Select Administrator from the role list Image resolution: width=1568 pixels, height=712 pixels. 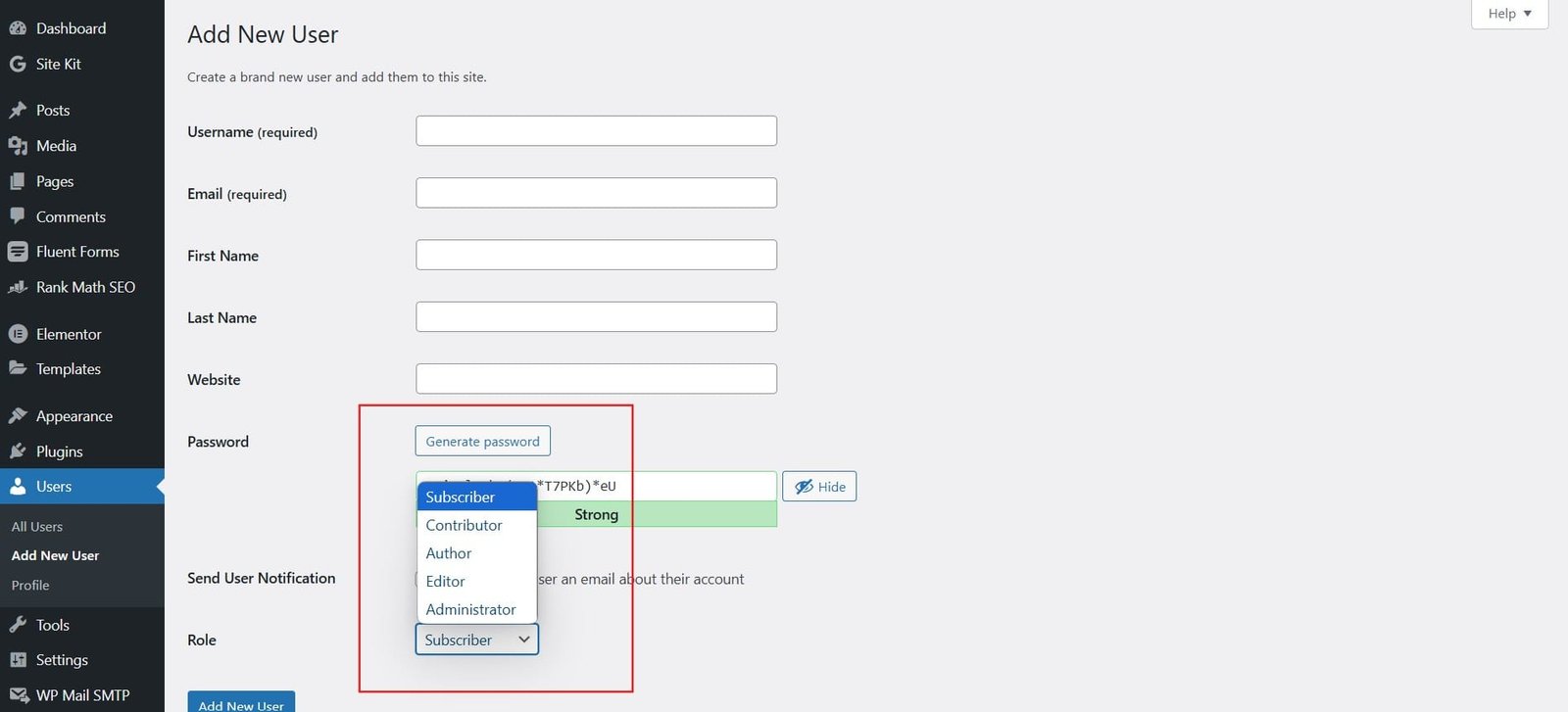(x=470, y=609)
